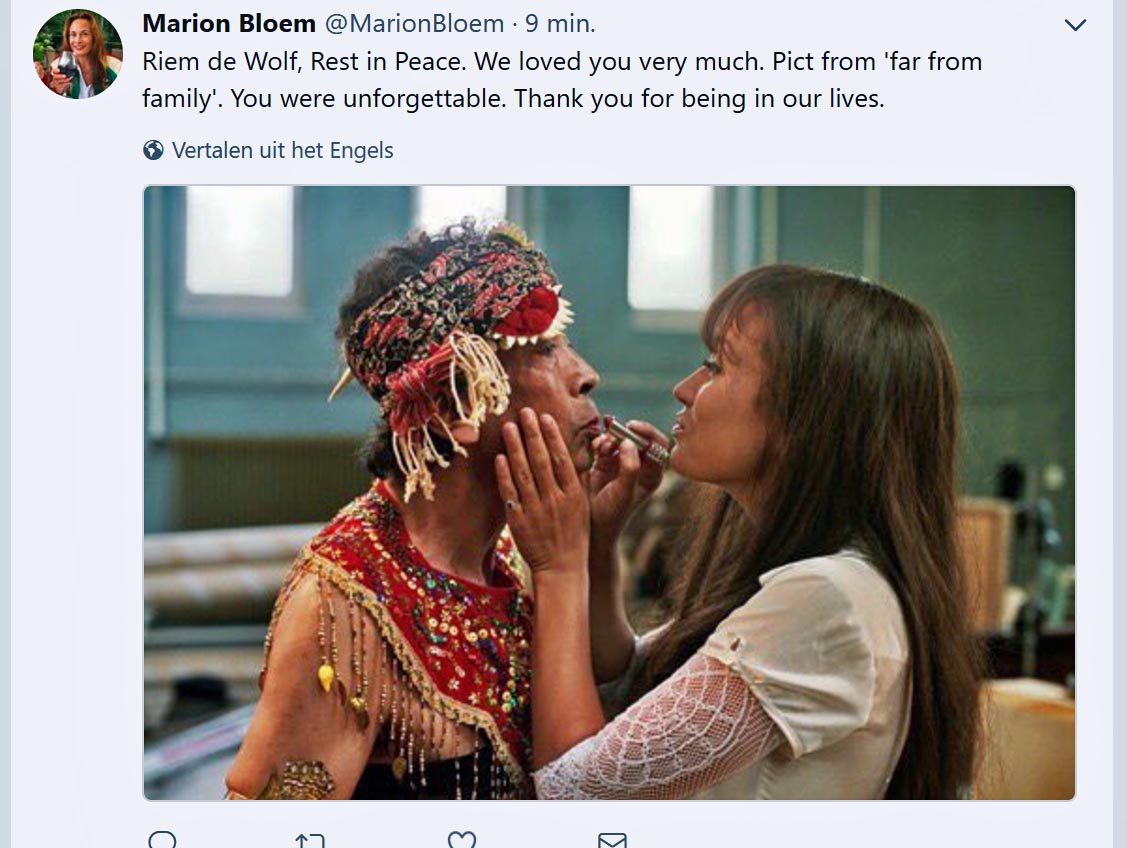The image size is (1127, 848).
Task: Translate tweet with "Vertalen uit het Engels"
Action: tap(282, 151)
